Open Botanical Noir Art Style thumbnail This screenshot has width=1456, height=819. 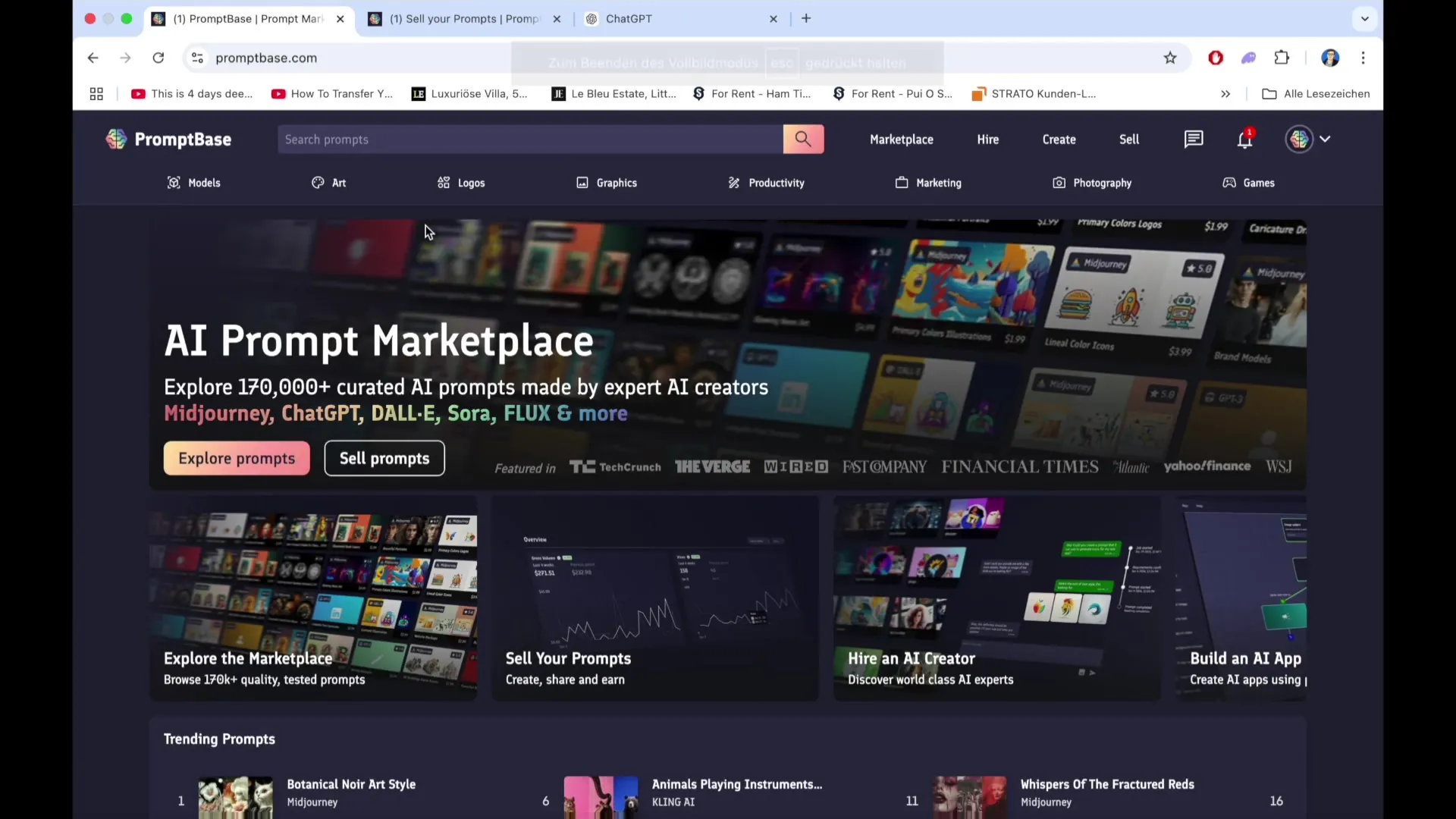pyautogui.click(x=235, y=797)
